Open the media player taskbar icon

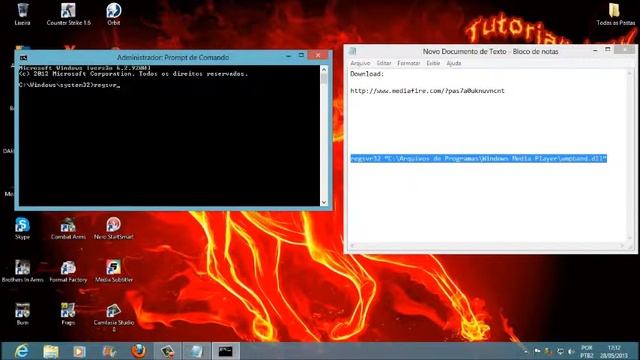[x=80, y=351]
